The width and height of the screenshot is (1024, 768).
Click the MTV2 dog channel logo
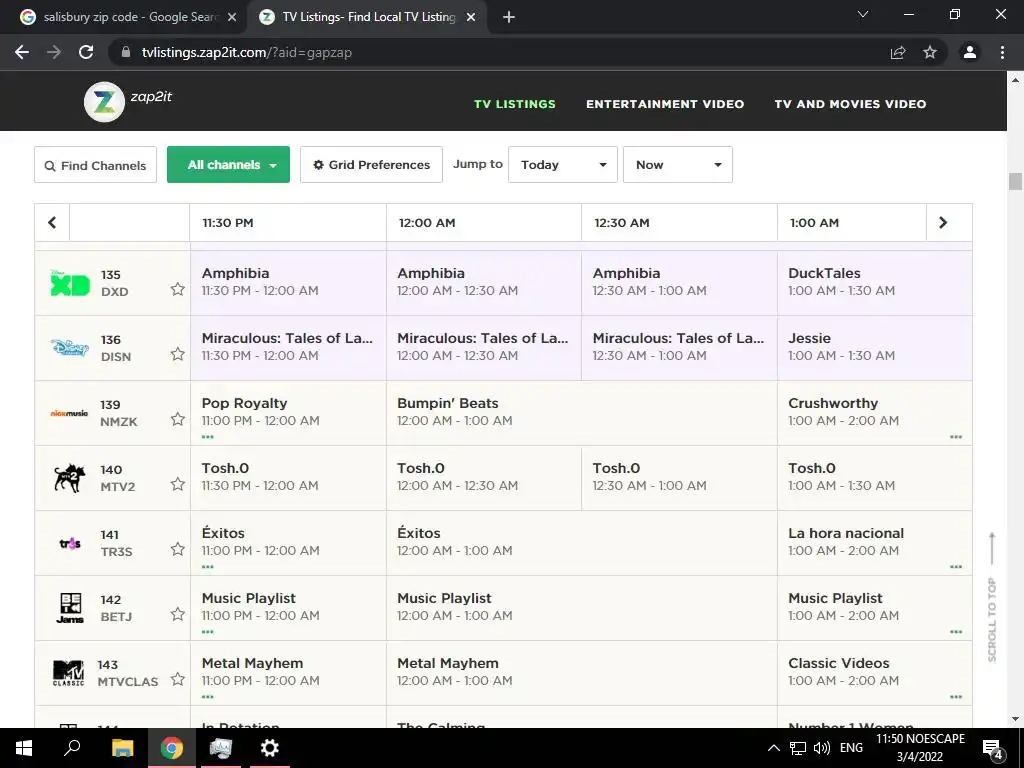(70, 478)
